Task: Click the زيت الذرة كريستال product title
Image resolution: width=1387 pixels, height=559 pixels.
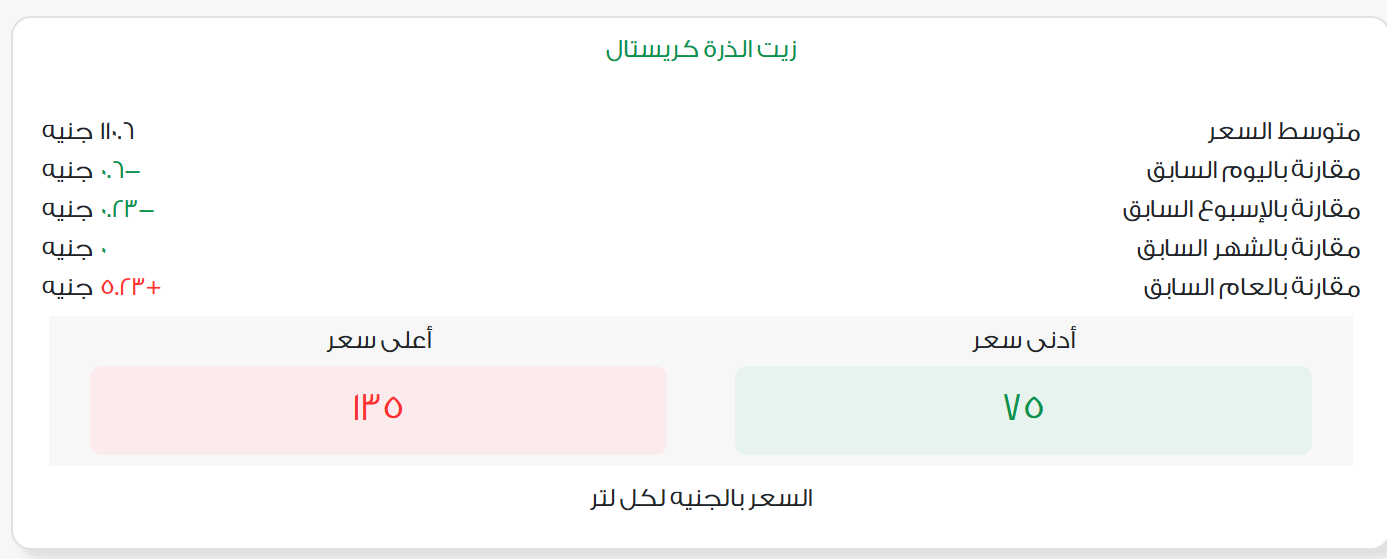Action: [x=701, y=50]
